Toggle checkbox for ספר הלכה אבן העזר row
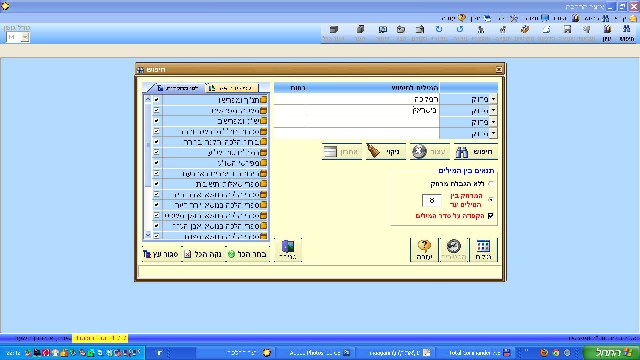The width and height of the screenshot is (640, 360). point(156,226)
